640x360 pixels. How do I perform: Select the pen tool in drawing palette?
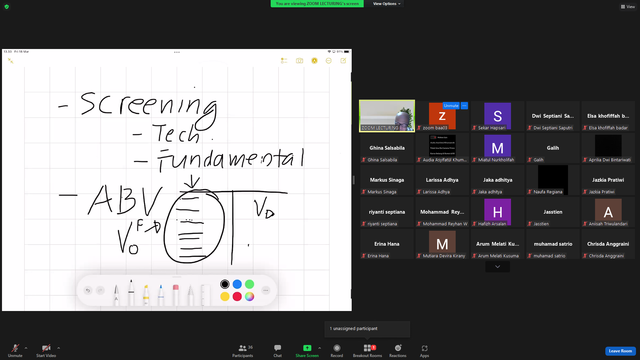(116, 295)
